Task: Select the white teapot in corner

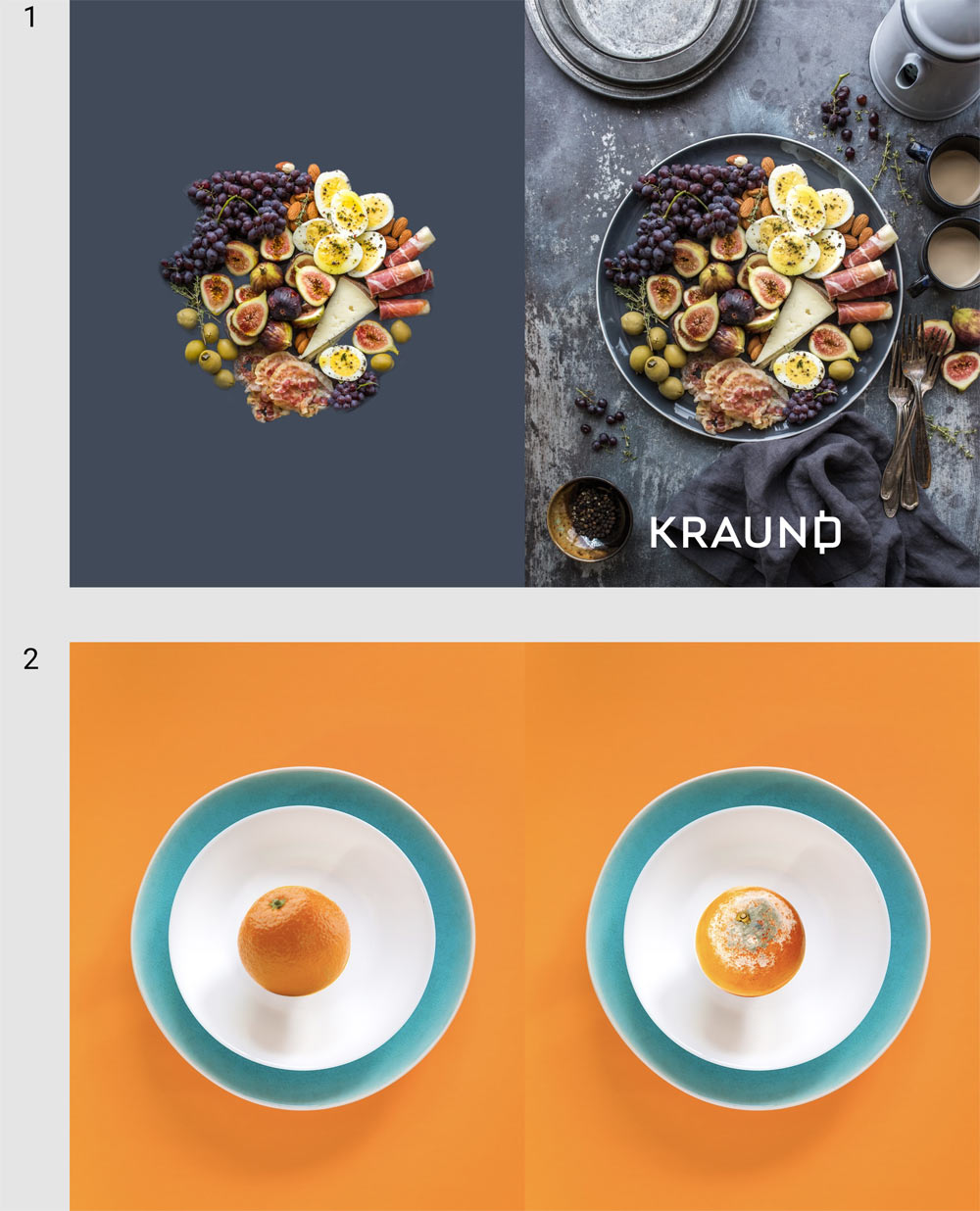Action: [x=925, y=57]
